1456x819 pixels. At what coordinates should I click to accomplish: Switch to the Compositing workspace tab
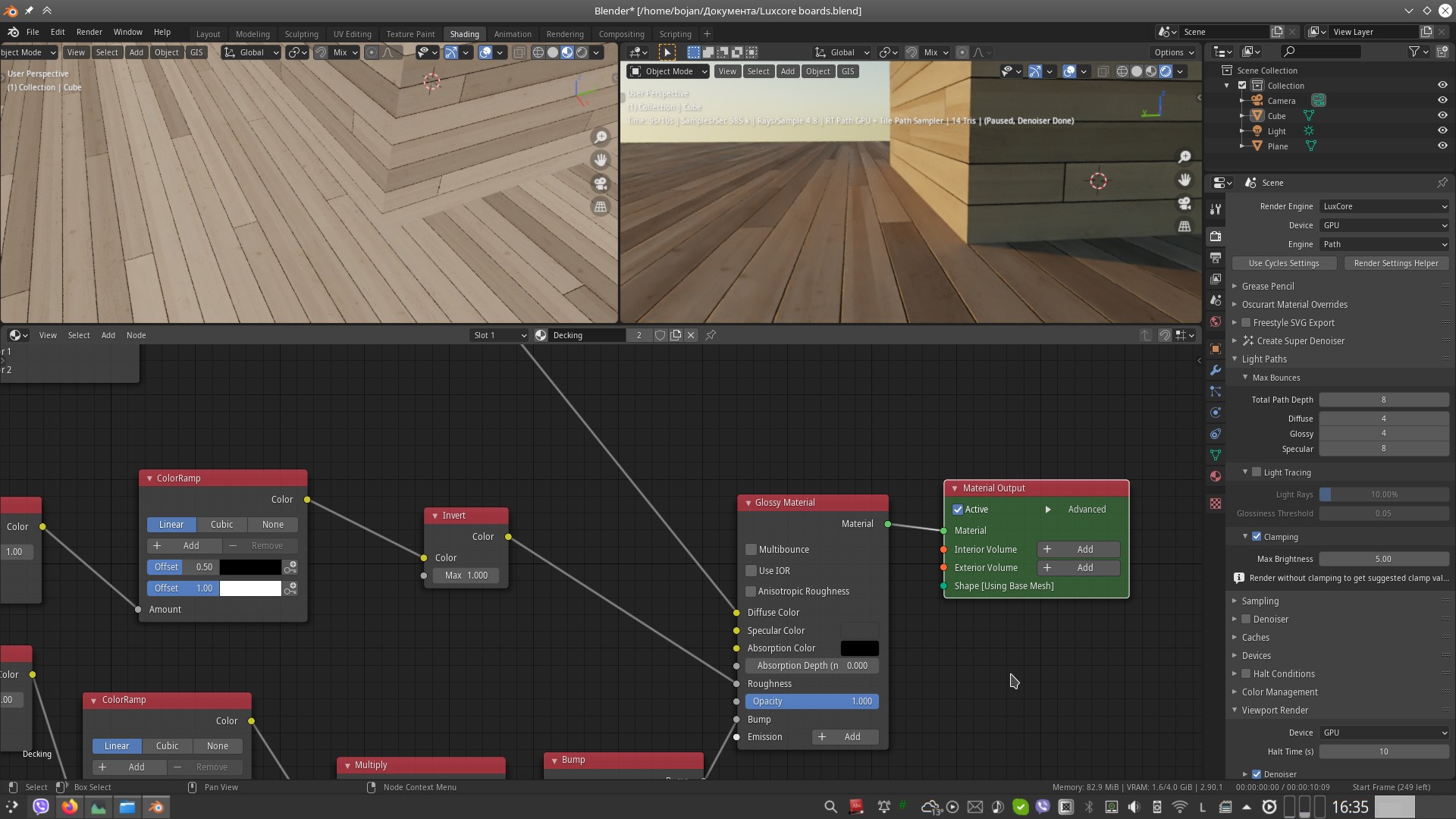click(x=621, y=34)
